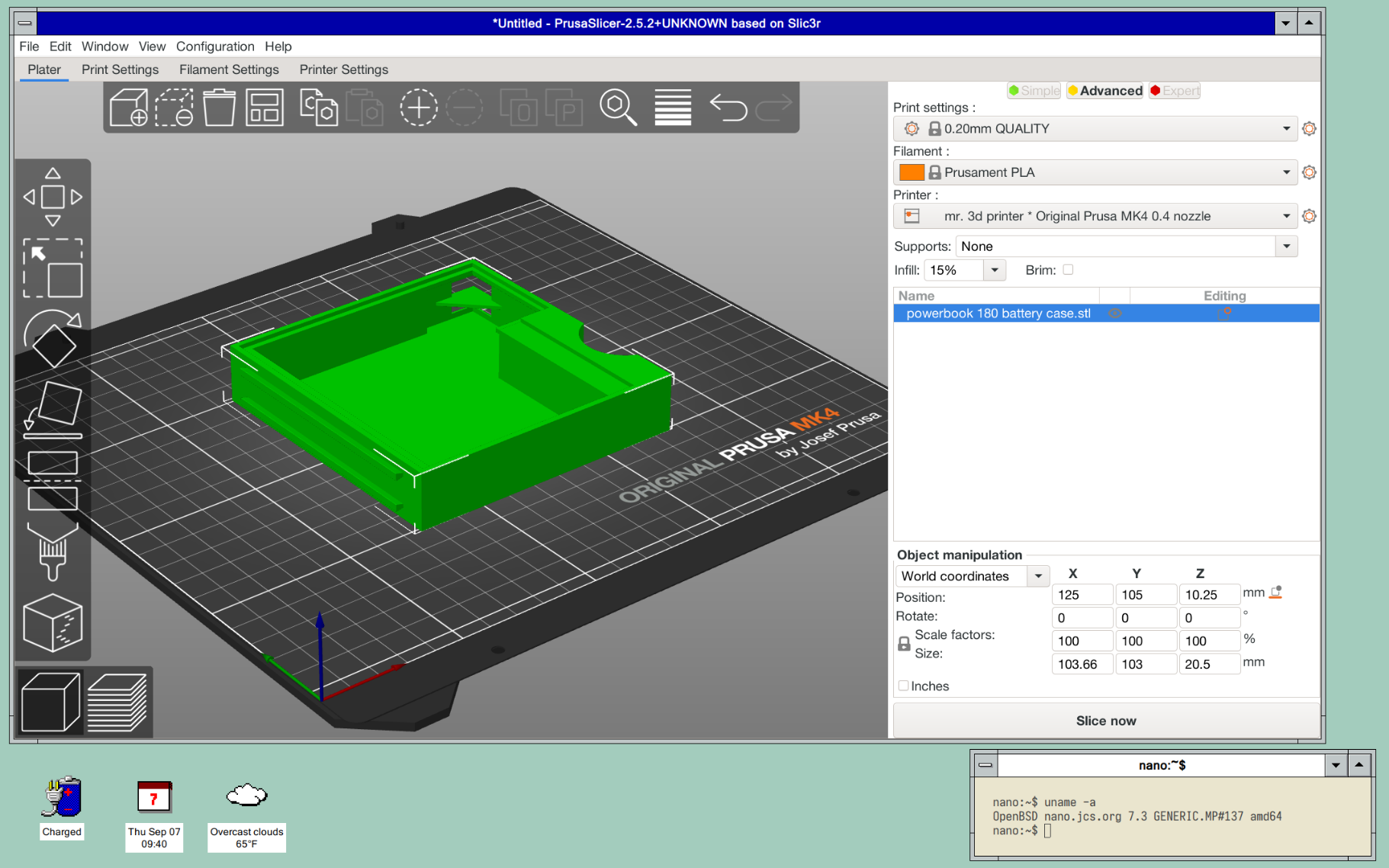Select the Rotate tool
The height and width of the screenshot is (868, 1389).
pyautogui.click(x=53, y=339)
